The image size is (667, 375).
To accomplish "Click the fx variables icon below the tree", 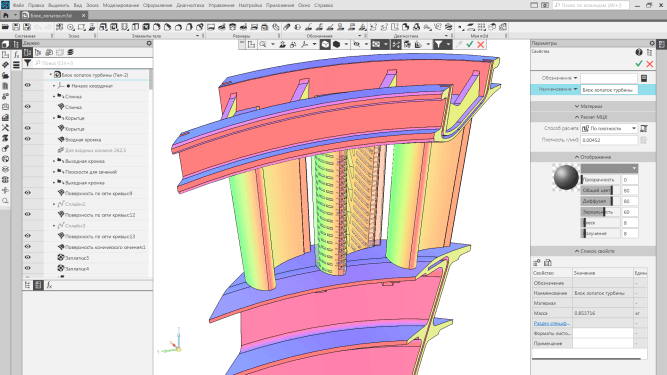I will coord(49,285).
